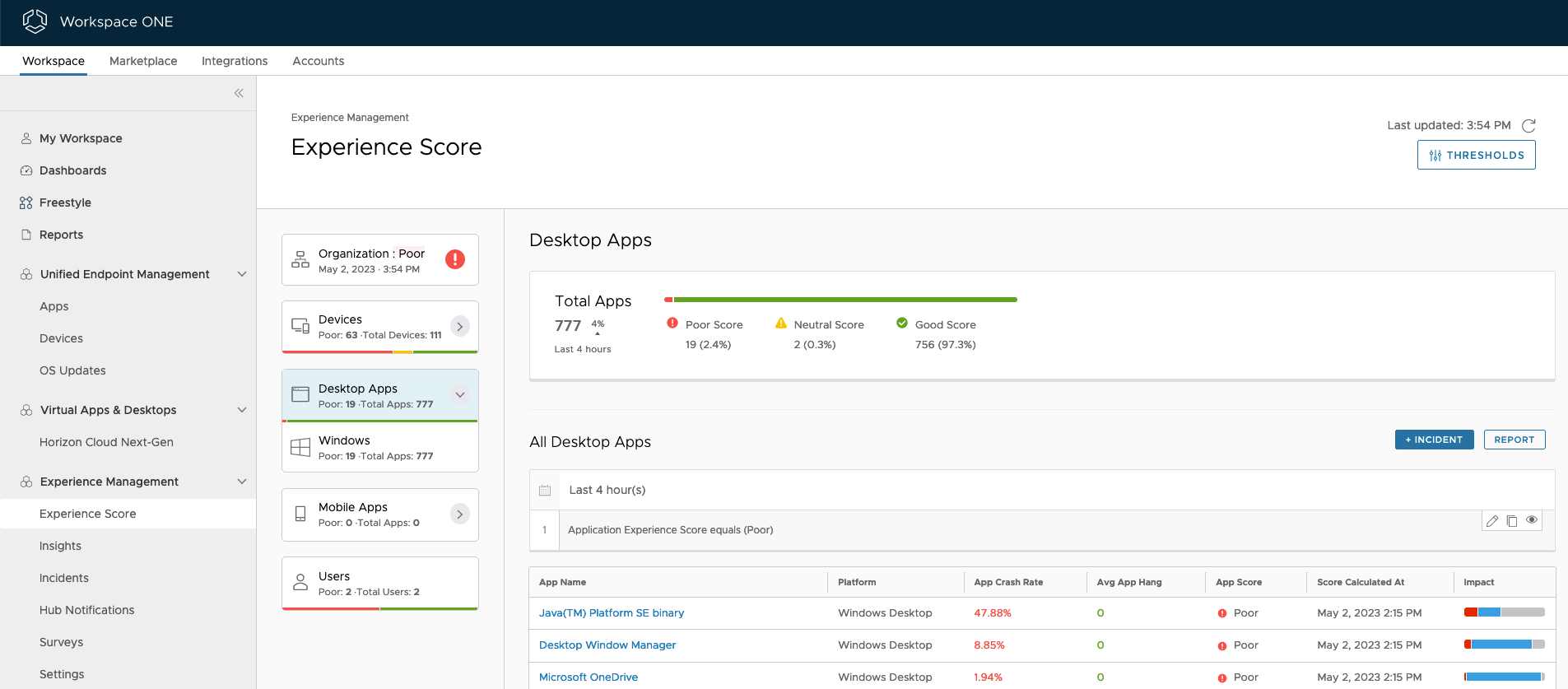Switch to the Integrations tab

point(235,61)
